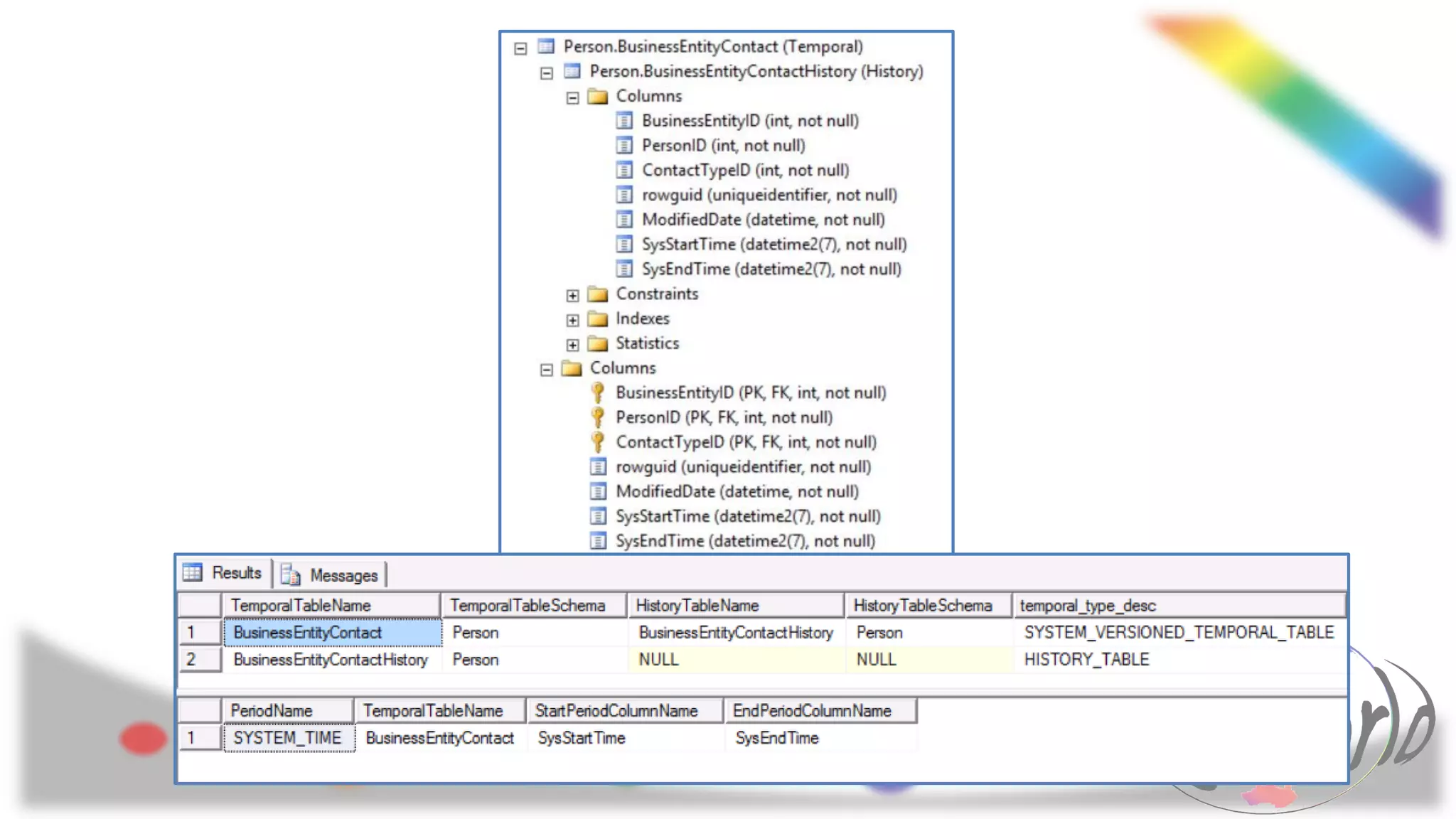Viewport: 1456px width, 819px height.
Task: Click the temporal table icon beside Person.BusinessEntityContact
Action: click(546, 47)
